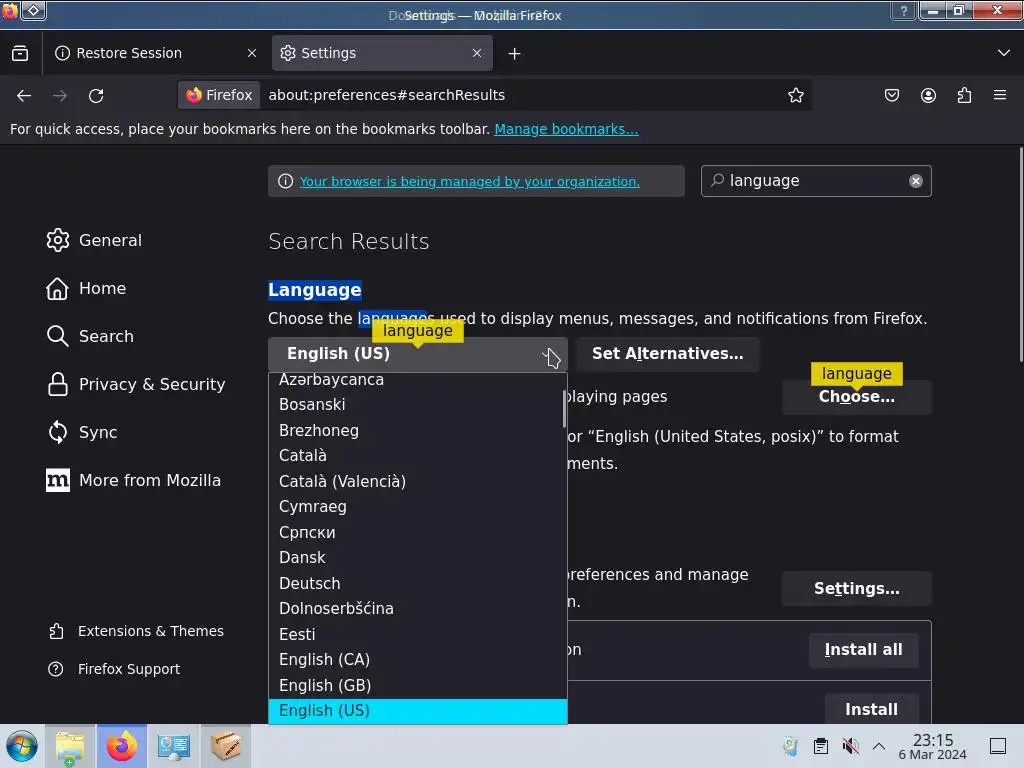Open Privacy & Security settings
This screenshot has height=768, width=1024.
tap(136, 385)
